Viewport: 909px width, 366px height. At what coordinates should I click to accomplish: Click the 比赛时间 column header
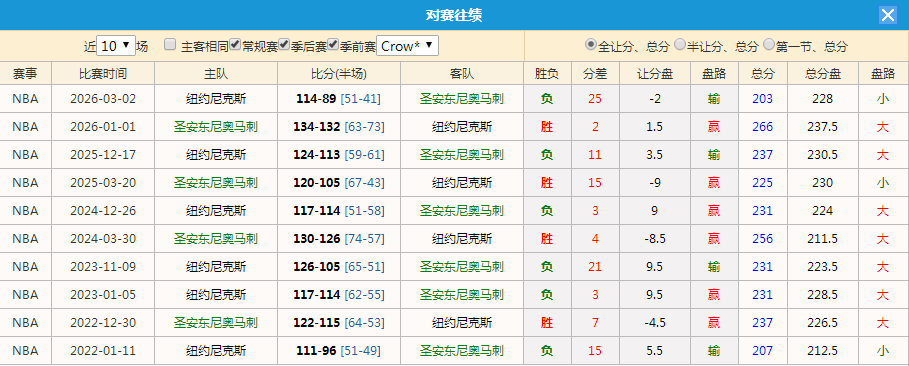103,74
